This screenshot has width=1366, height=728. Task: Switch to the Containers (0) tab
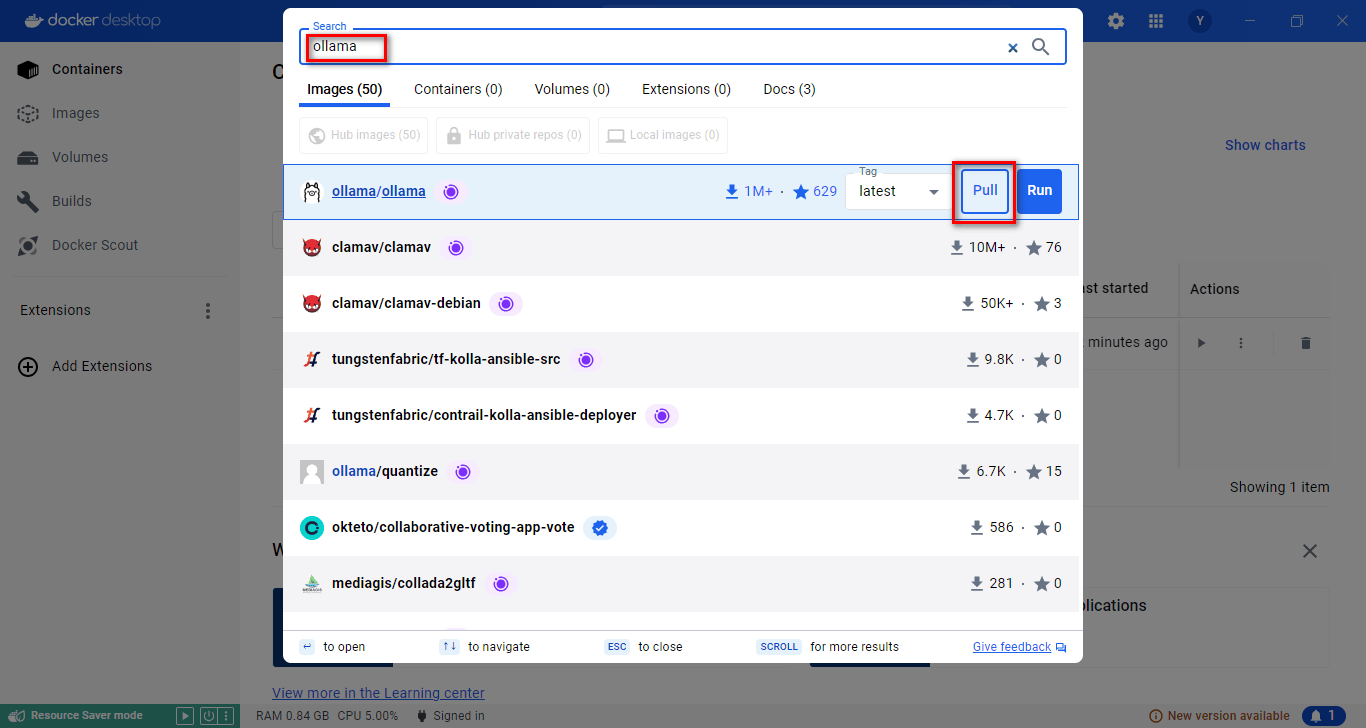[x=458, y=89]
